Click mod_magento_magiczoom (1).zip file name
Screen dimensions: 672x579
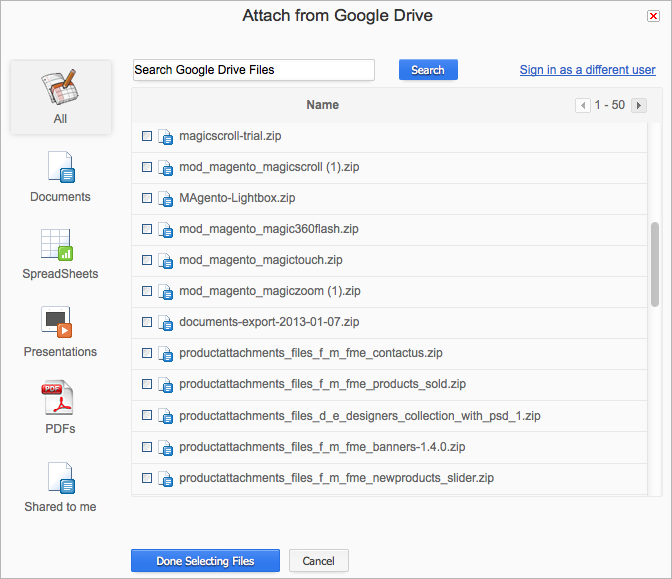pos(270,291)
